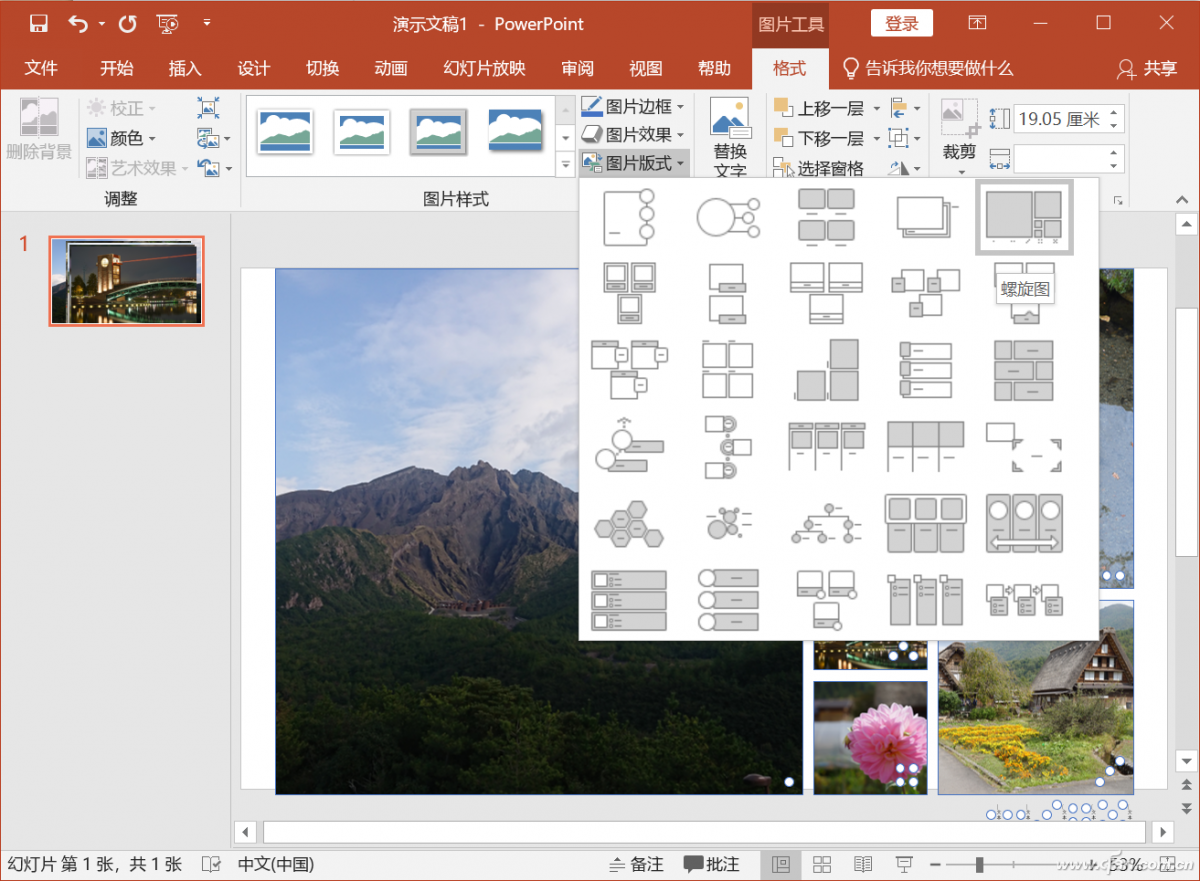Click the zoom slider handle
This screenshot has width=1200, height=881.
[x=980, y=864]
